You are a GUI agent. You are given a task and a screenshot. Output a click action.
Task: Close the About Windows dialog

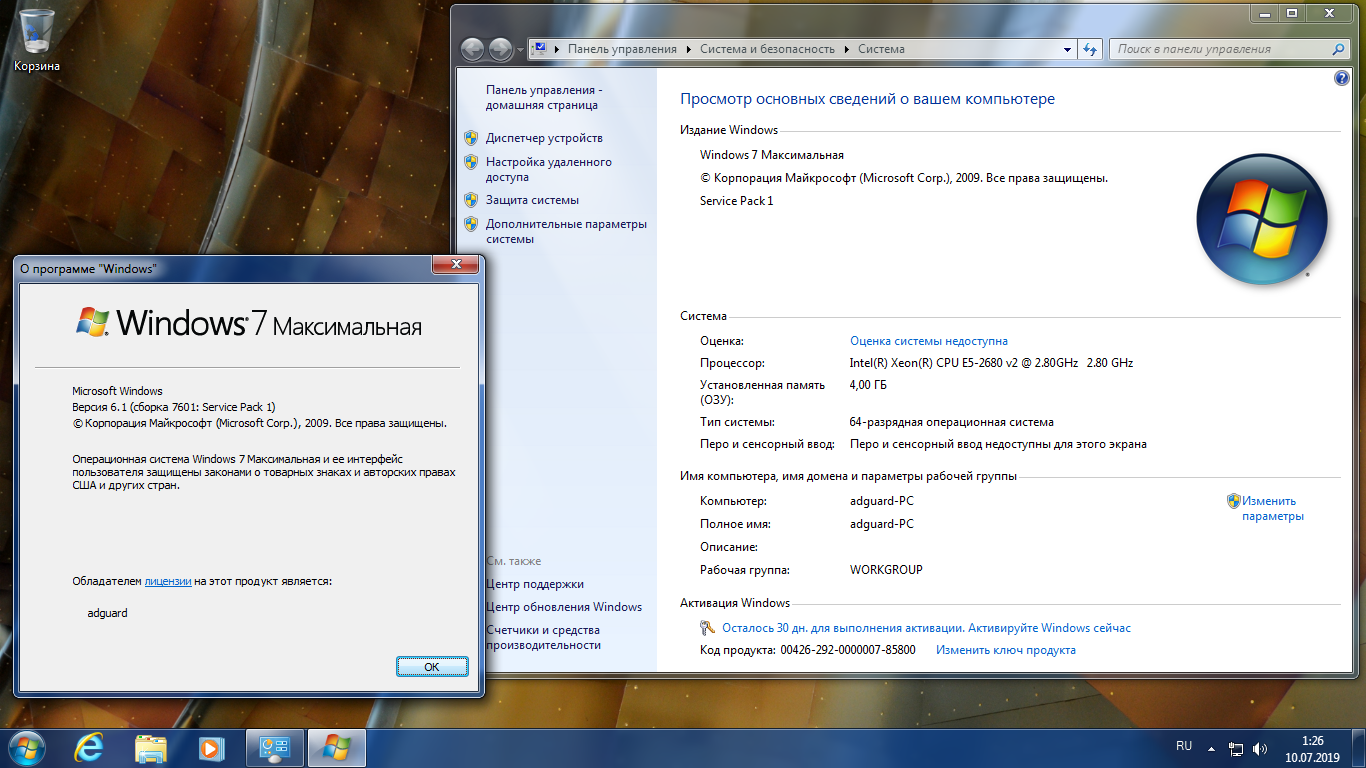(x=457, y=264)
